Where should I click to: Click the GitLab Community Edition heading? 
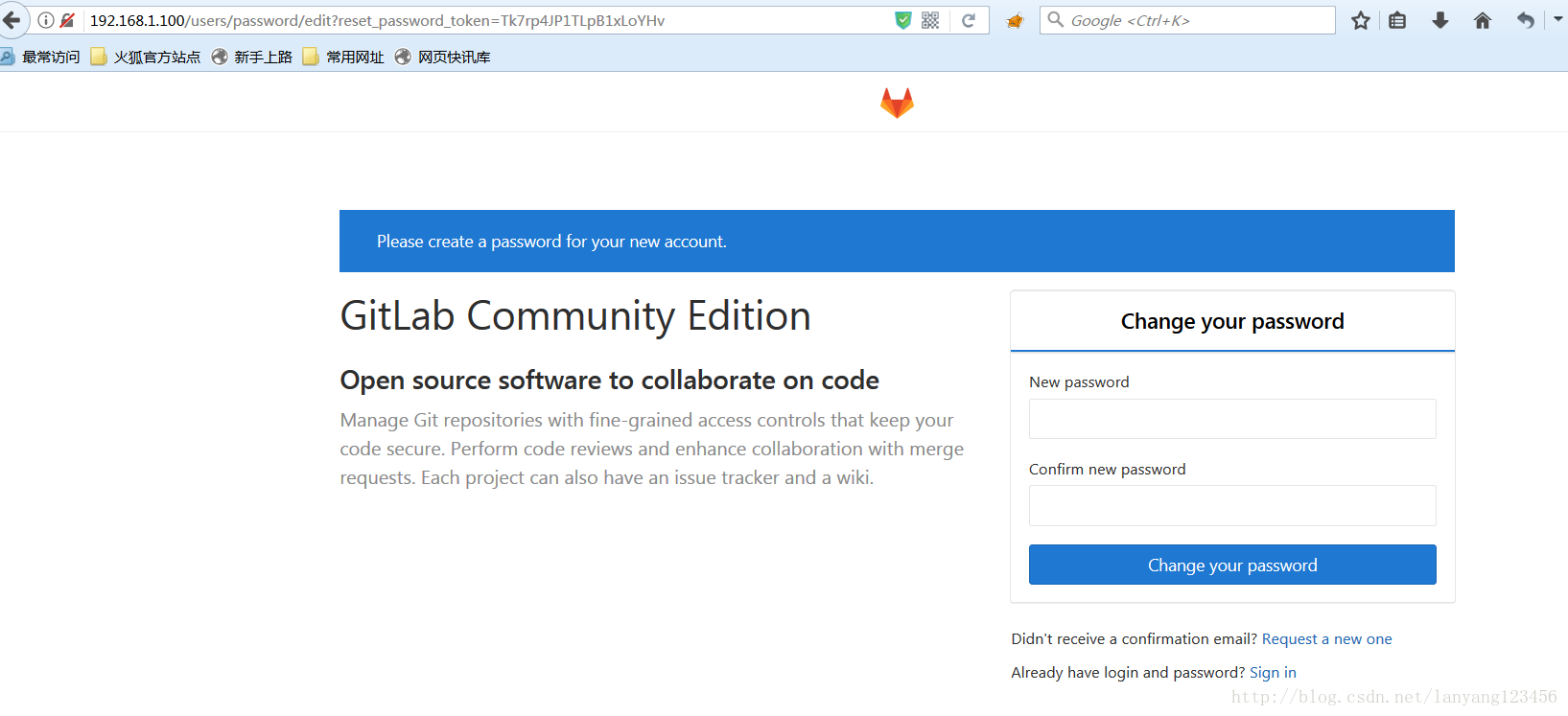575,316
